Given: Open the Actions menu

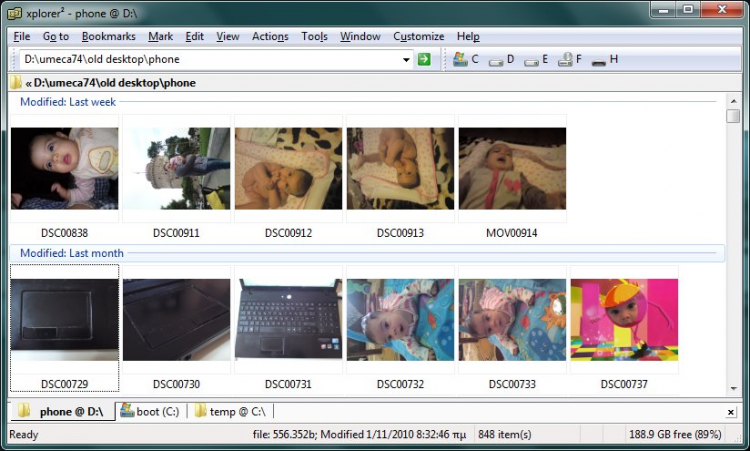Looking at the screenshot, I should 270,36.
